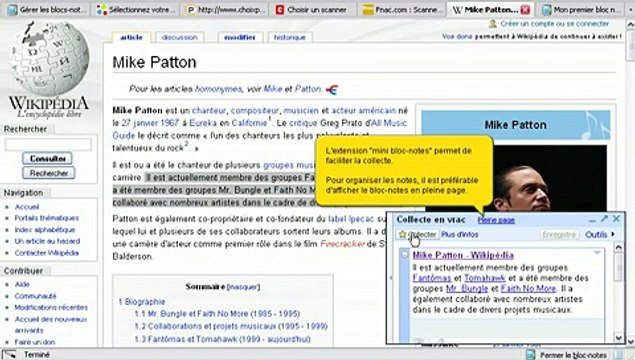Go to section 1.3 Fantômas et Tomahawk
Image resolution: width=635 pixels, height=360 pixels.
tap(222, 339)
